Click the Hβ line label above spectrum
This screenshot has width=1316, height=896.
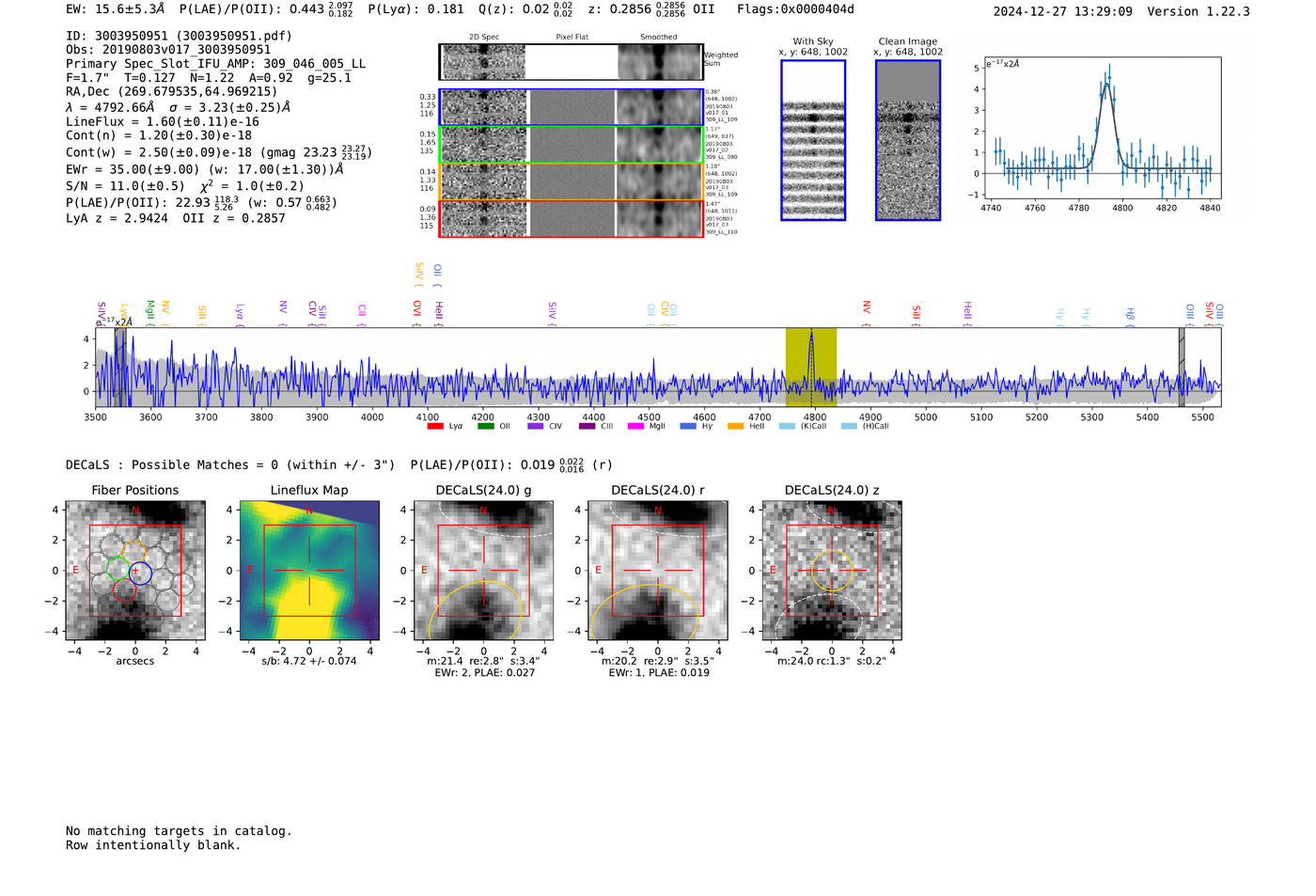click(1131, 316)
